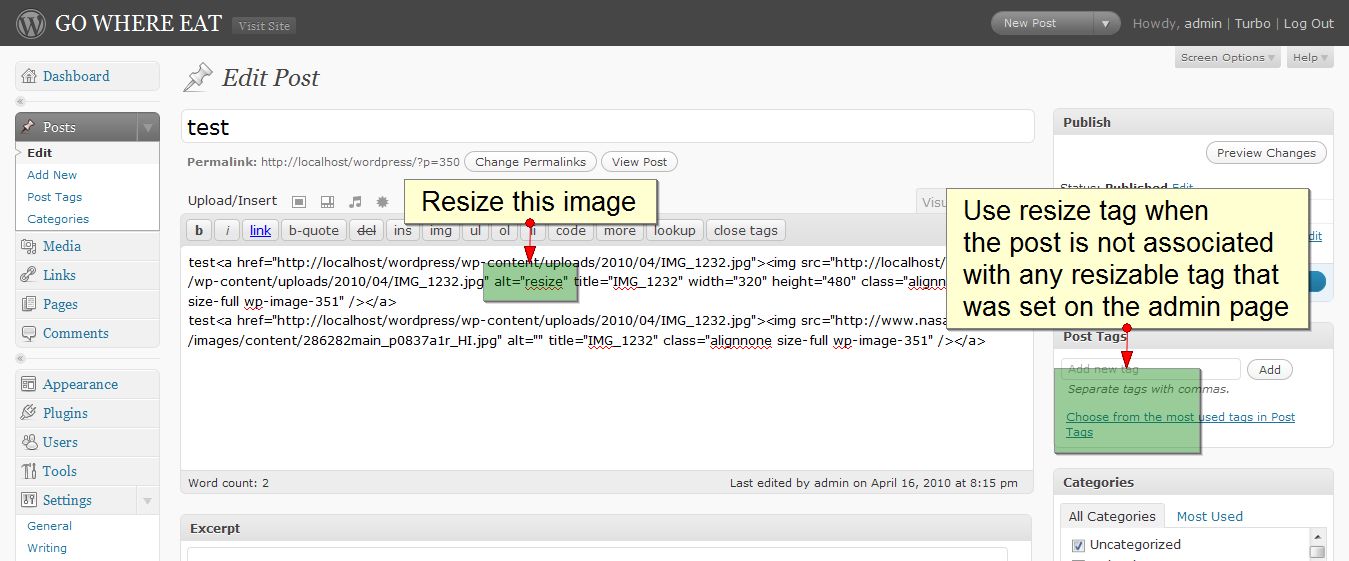Click the Log Out link
Viewport: 1349px width, 561px height.
(1309, 23)
